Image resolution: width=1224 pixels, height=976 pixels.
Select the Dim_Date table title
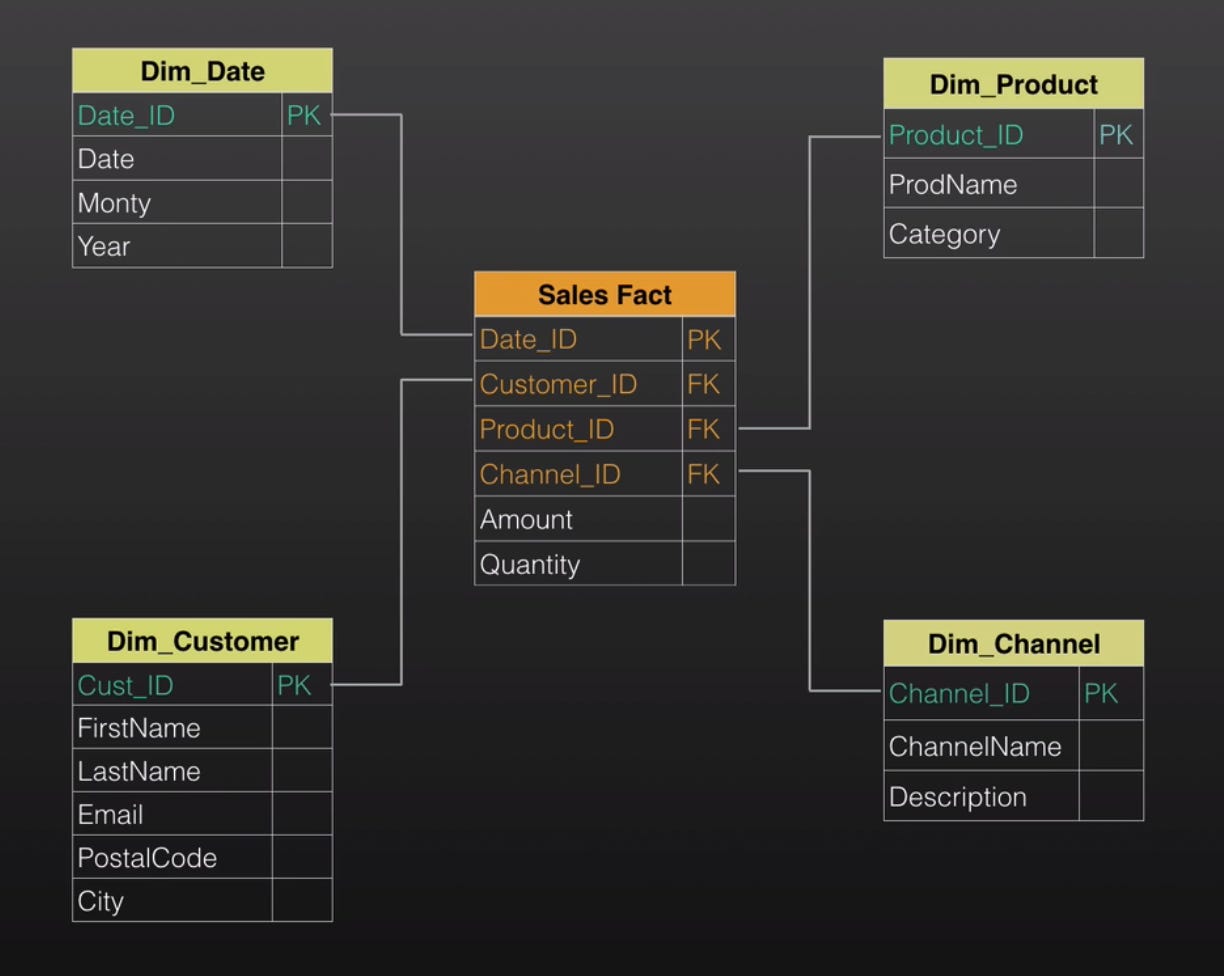201,70
